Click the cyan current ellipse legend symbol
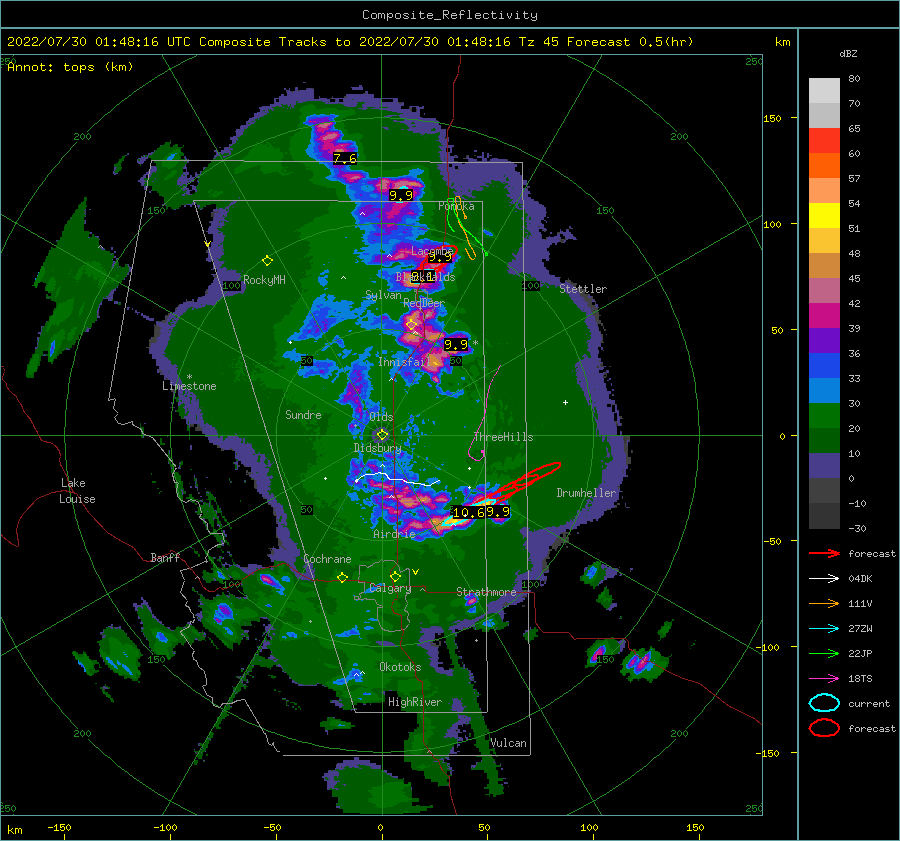Image resolution: width=900 pixels, height=841 pixels. pyautogui.click(x=824, y=703)
